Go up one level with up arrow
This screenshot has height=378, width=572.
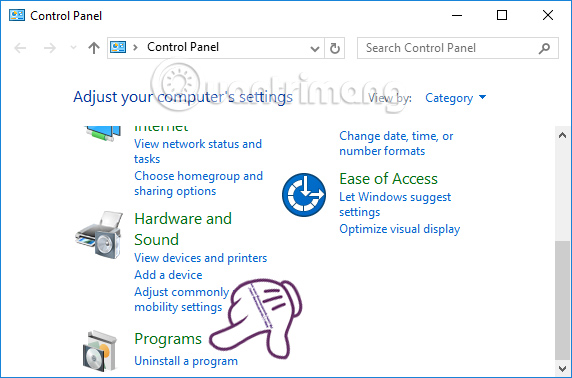pyautogui.click(x=94, y=48)
